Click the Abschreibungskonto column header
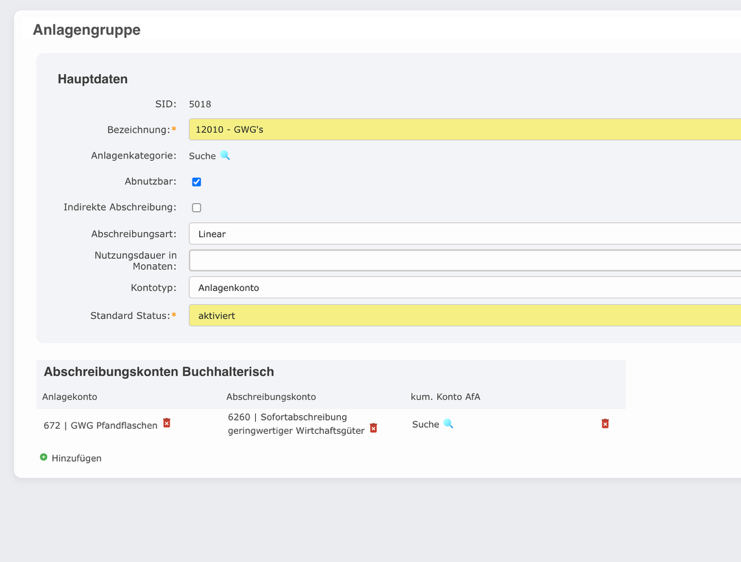 [271, 397]
